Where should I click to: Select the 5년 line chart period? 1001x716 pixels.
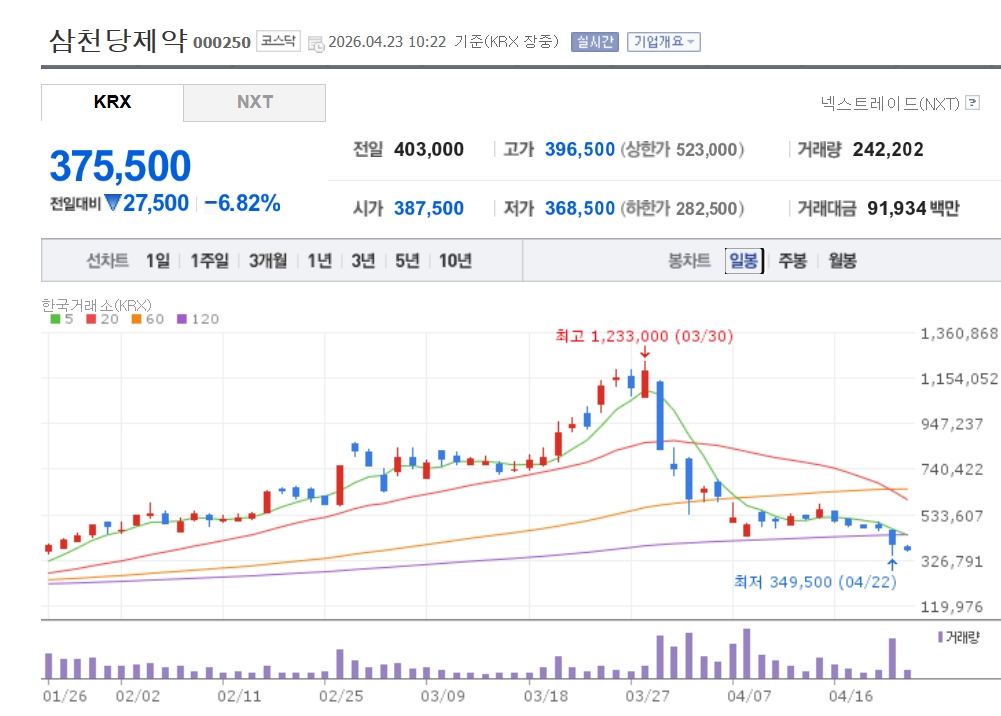tap(407, 260)
